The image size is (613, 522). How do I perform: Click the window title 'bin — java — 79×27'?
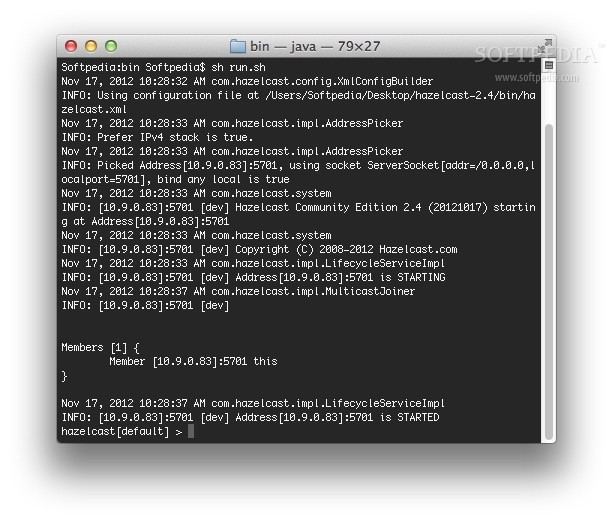coord(315,46)
